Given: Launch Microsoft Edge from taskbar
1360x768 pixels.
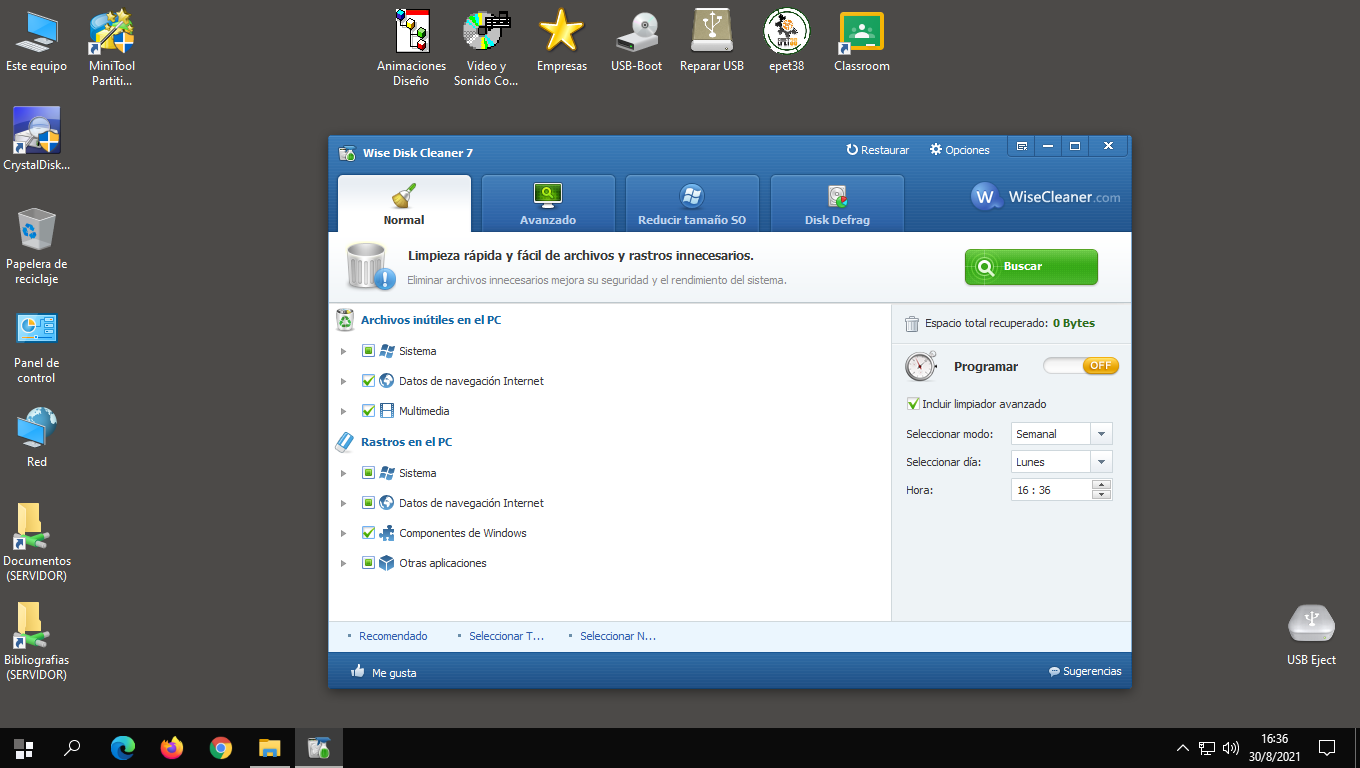Looking at the screenshot, I should [122, 748].
